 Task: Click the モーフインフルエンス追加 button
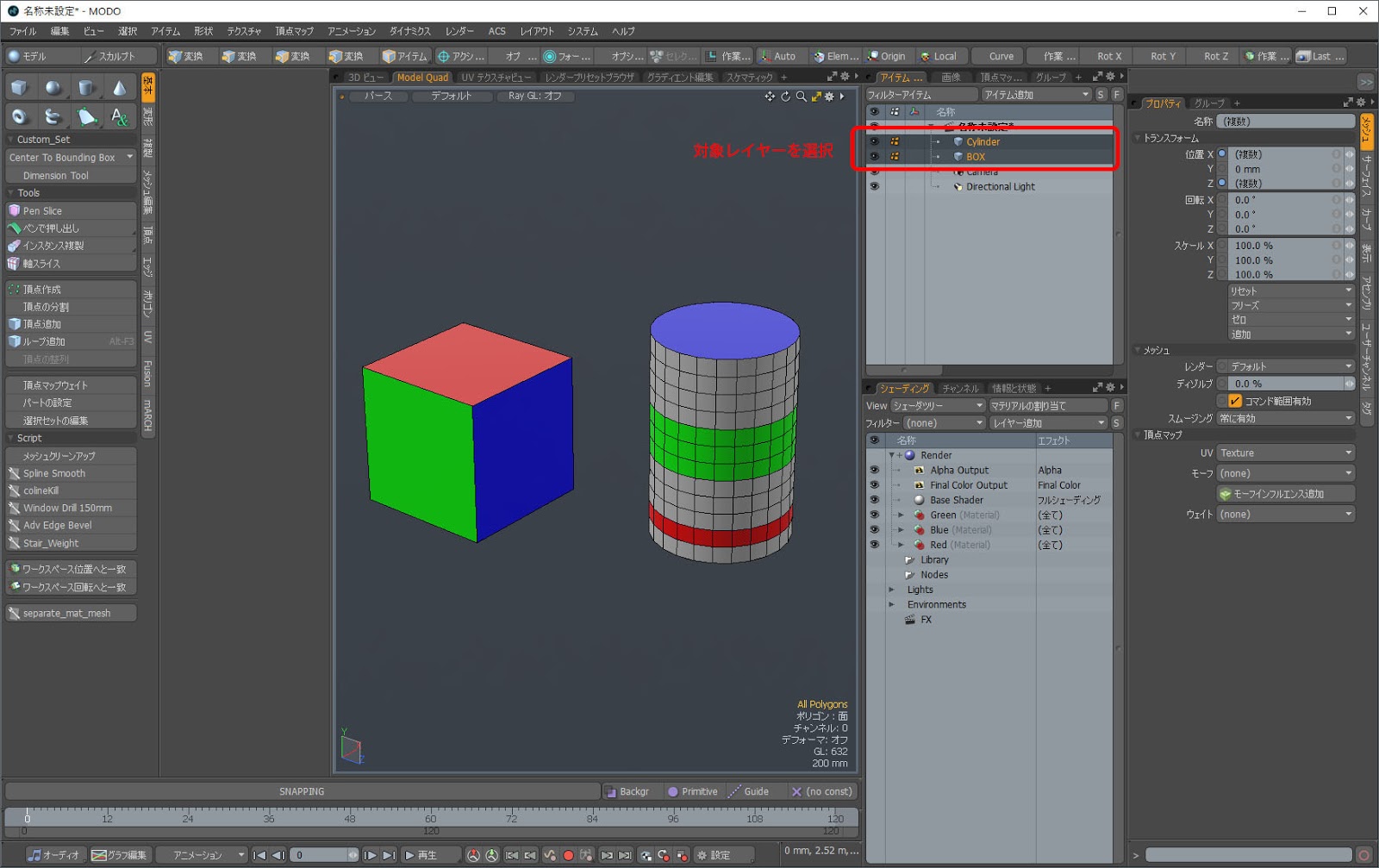pos(1286,494)
